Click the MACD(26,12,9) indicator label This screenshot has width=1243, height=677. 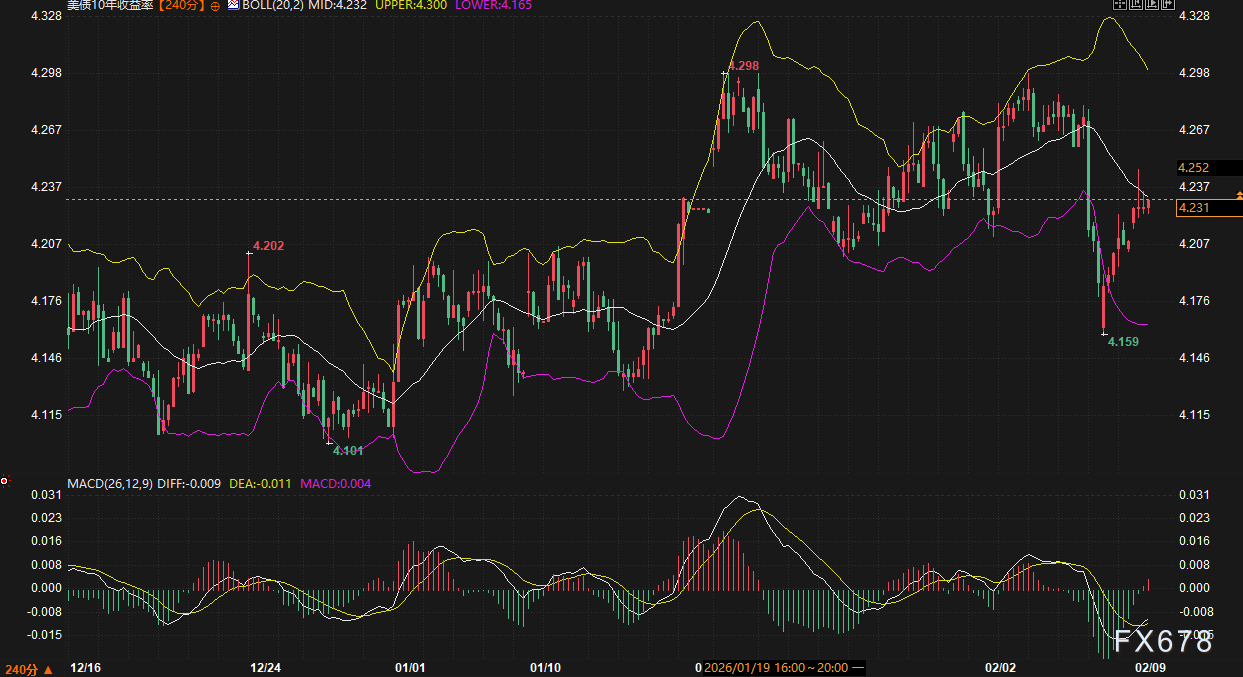click(x=109, y=484)
